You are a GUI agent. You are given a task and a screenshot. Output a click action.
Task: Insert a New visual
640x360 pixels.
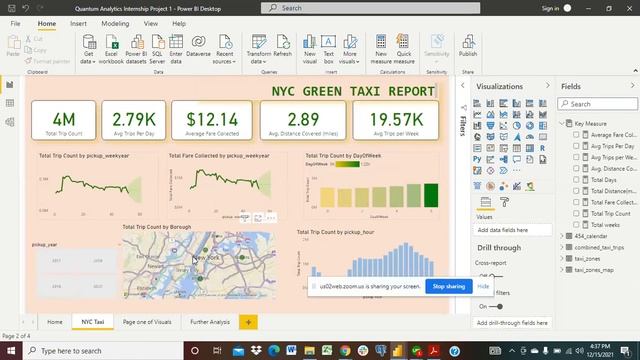pyautogui.click(x=310, y=49)
